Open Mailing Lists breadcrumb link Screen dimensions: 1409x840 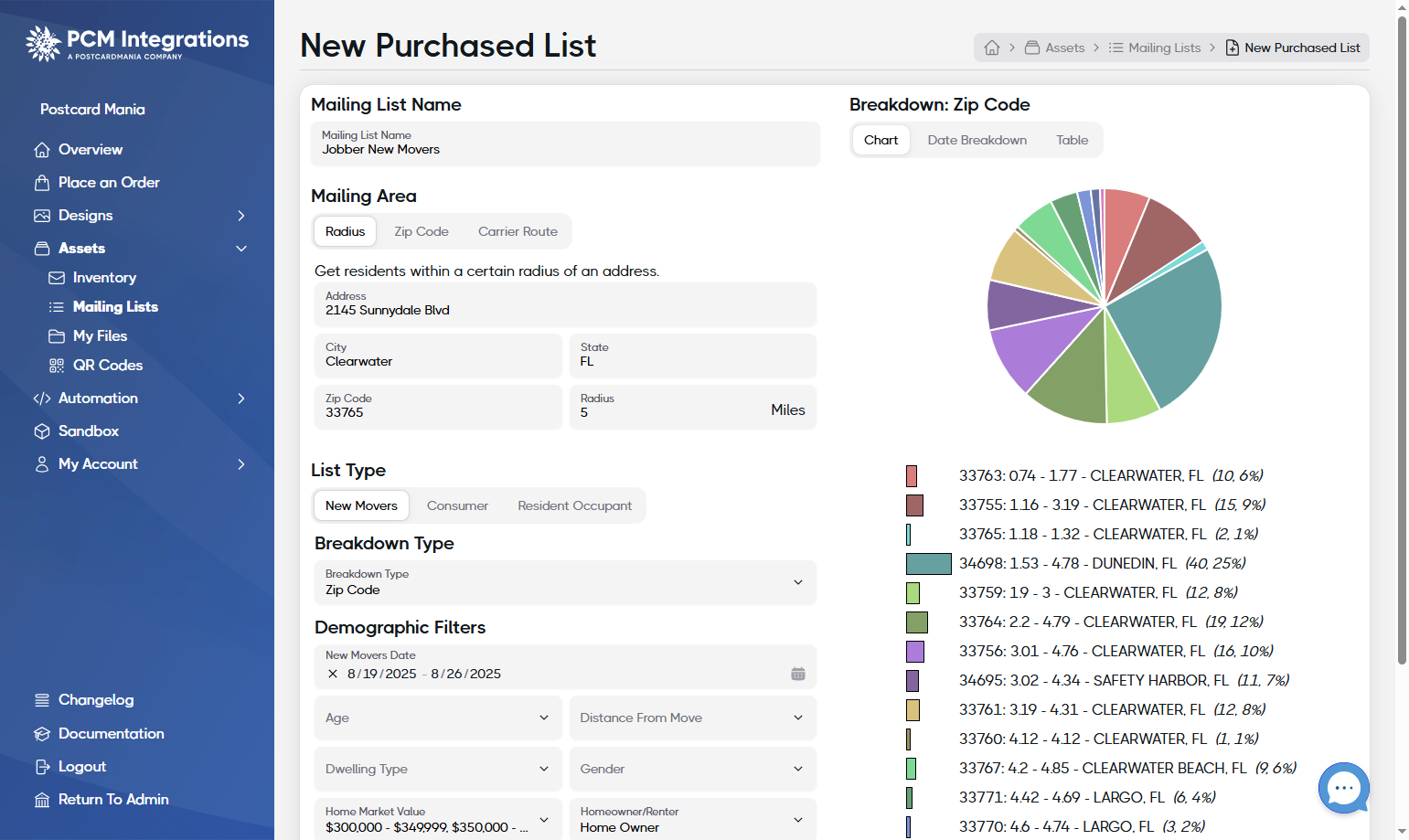pos(1155,48)
